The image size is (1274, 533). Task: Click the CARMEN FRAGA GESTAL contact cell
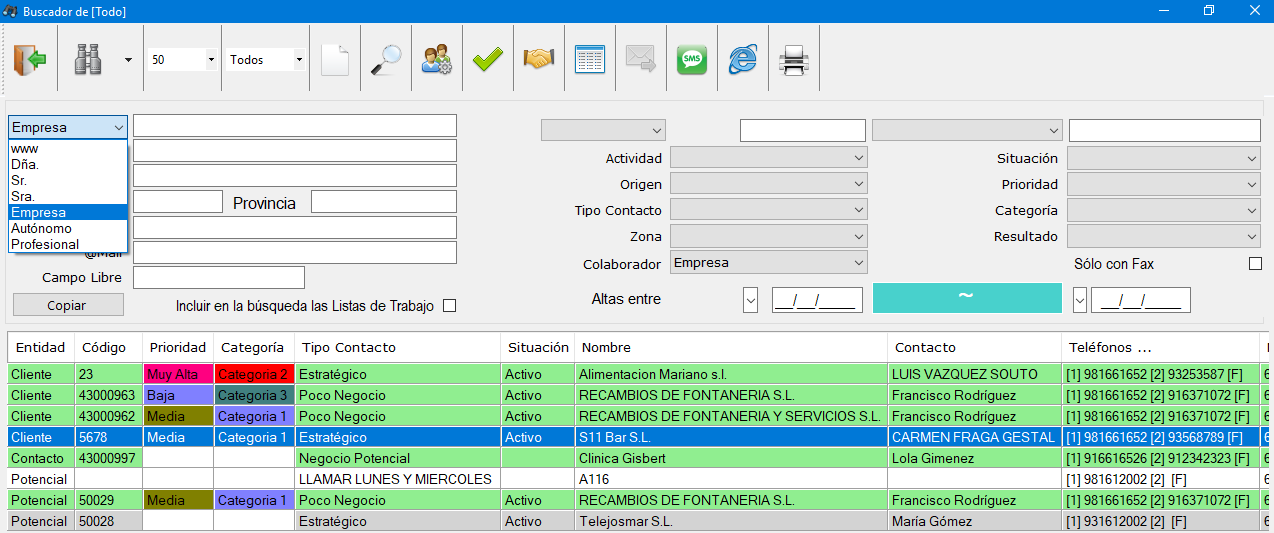pyautogui.click(x=974, y=437)
